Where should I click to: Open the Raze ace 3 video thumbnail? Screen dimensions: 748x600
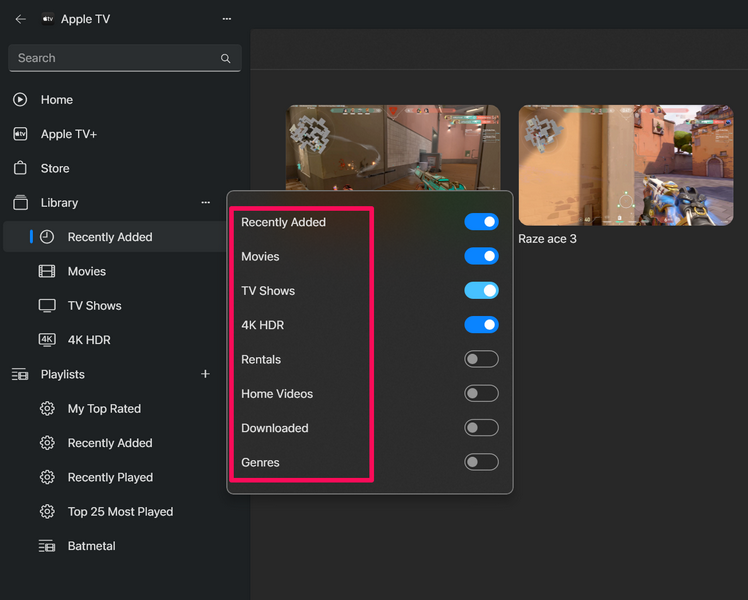[625, 165]
